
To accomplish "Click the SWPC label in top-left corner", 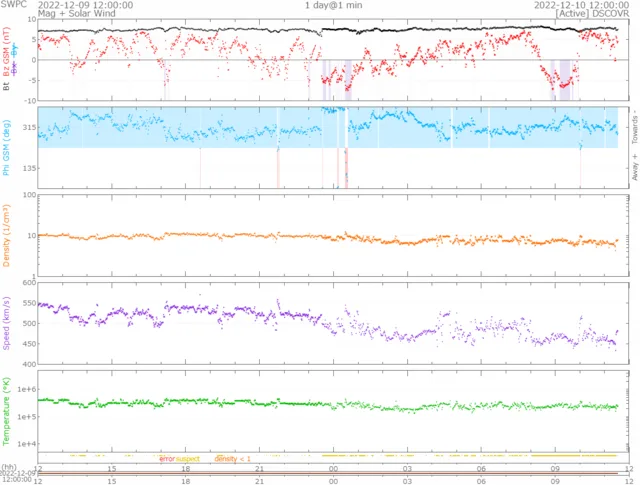I will click(13, 5).
